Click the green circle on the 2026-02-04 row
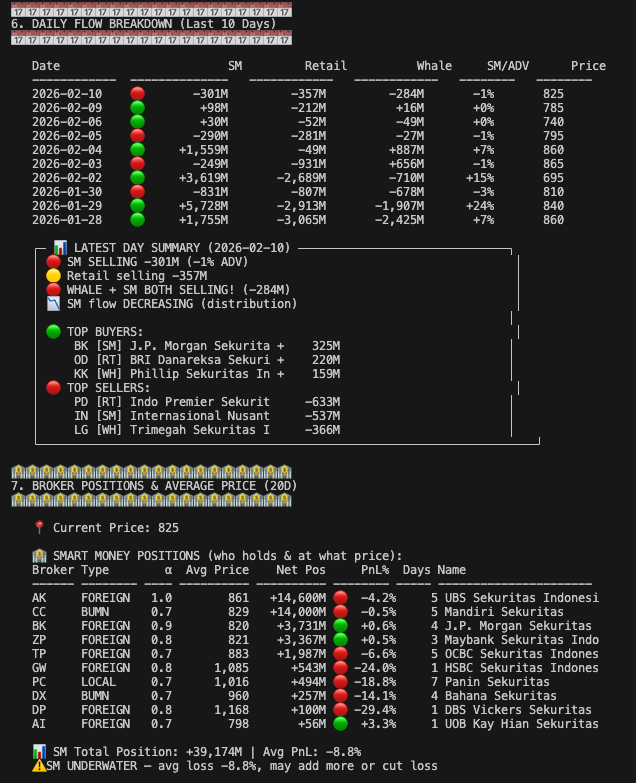The width and height of the screenshot is (636, 783). [137, 150]
